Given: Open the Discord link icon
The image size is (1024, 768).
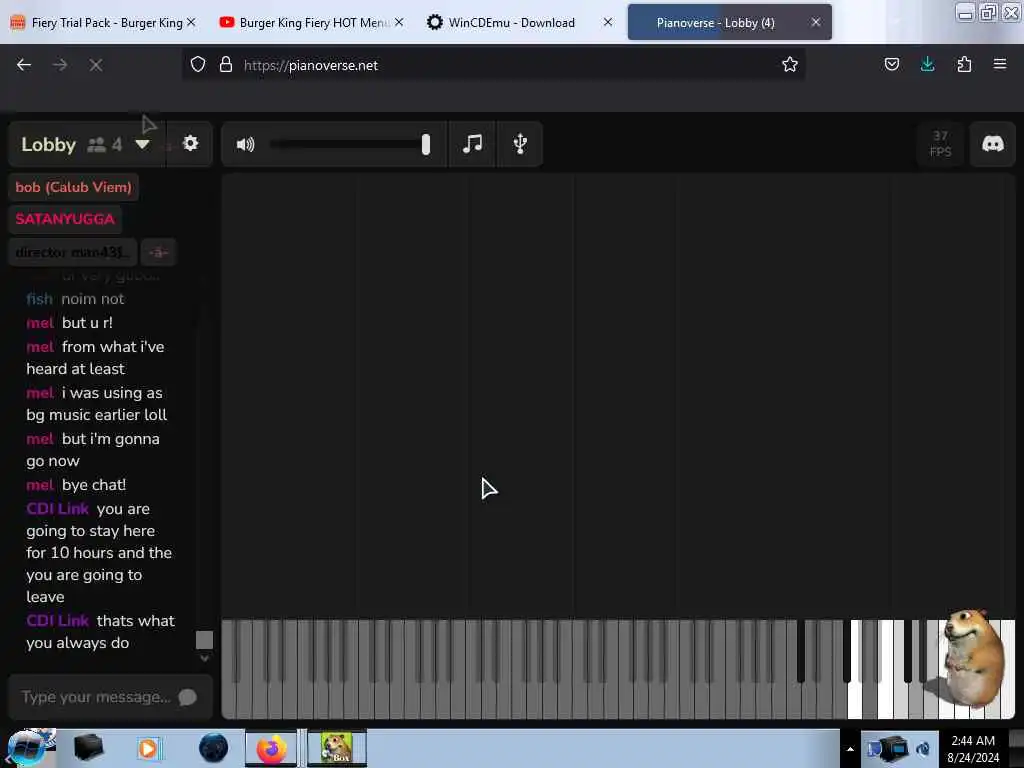Looking at the screenshot, I should (x=993, y=144).
